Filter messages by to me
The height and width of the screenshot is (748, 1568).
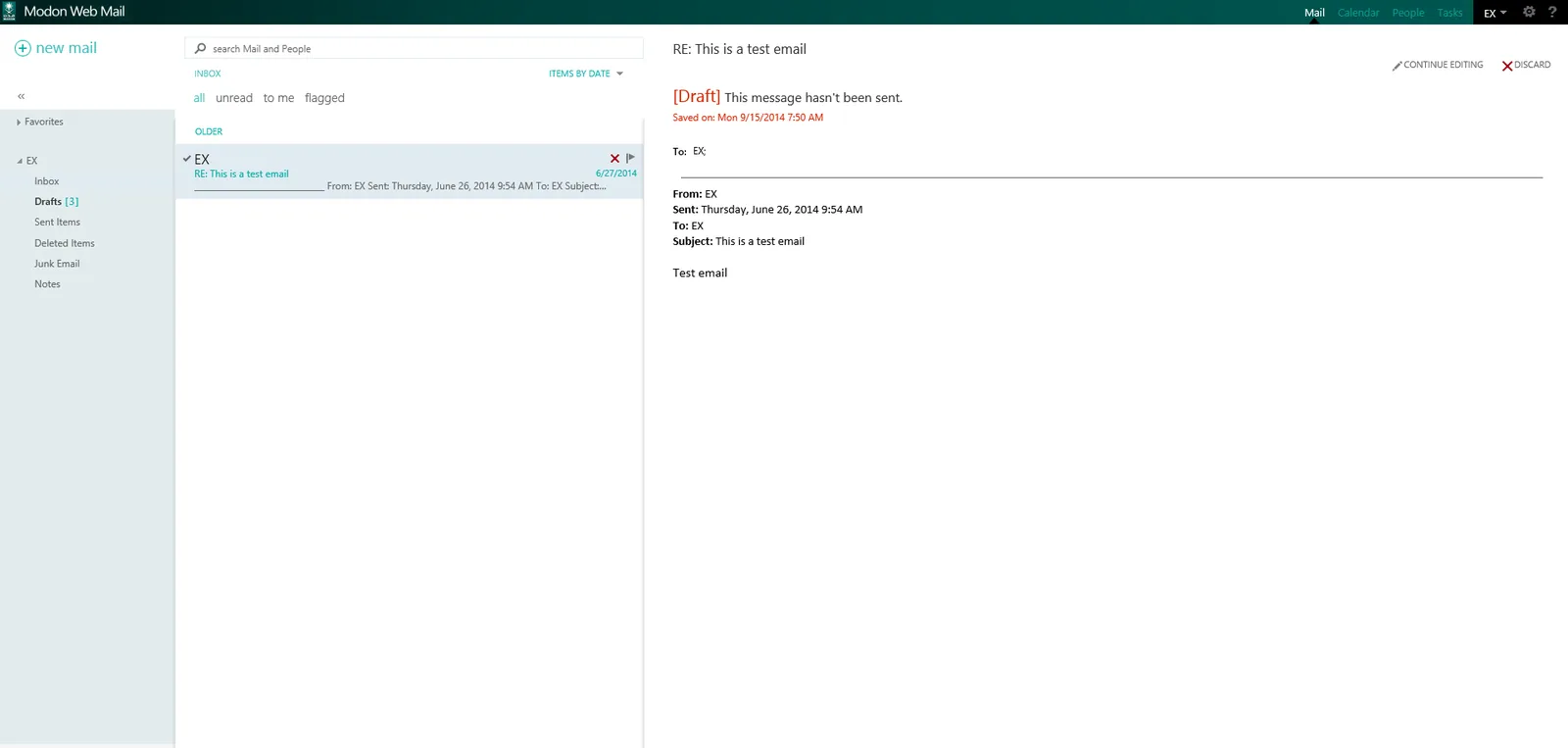[278, 98]
